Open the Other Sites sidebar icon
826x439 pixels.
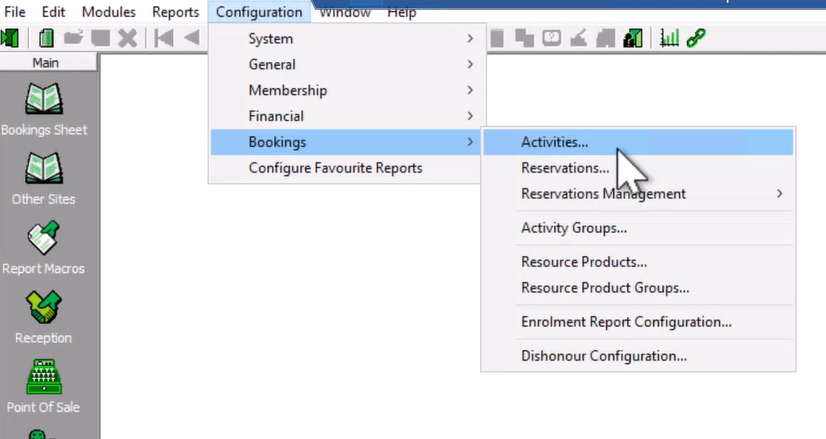tap(44, 179)
